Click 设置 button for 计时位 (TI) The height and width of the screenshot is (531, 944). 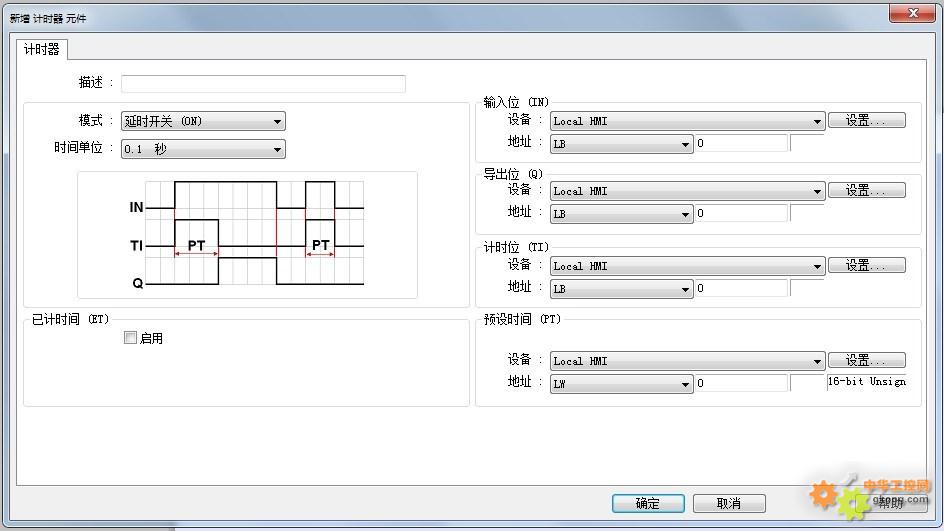(866, 265)
